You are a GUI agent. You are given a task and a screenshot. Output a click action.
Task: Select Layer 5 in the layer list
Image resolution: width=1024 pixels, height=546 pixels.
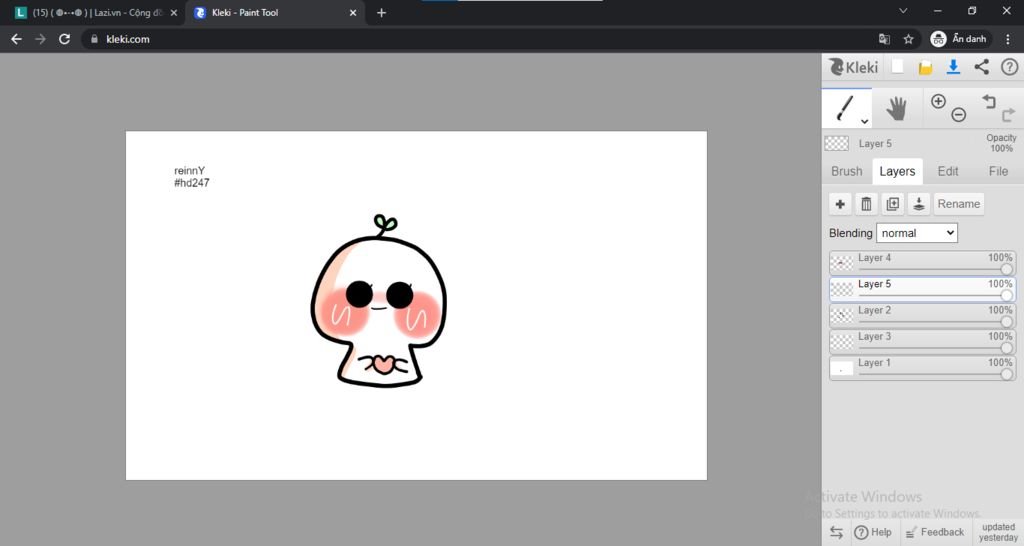click(x=923, y=289)
